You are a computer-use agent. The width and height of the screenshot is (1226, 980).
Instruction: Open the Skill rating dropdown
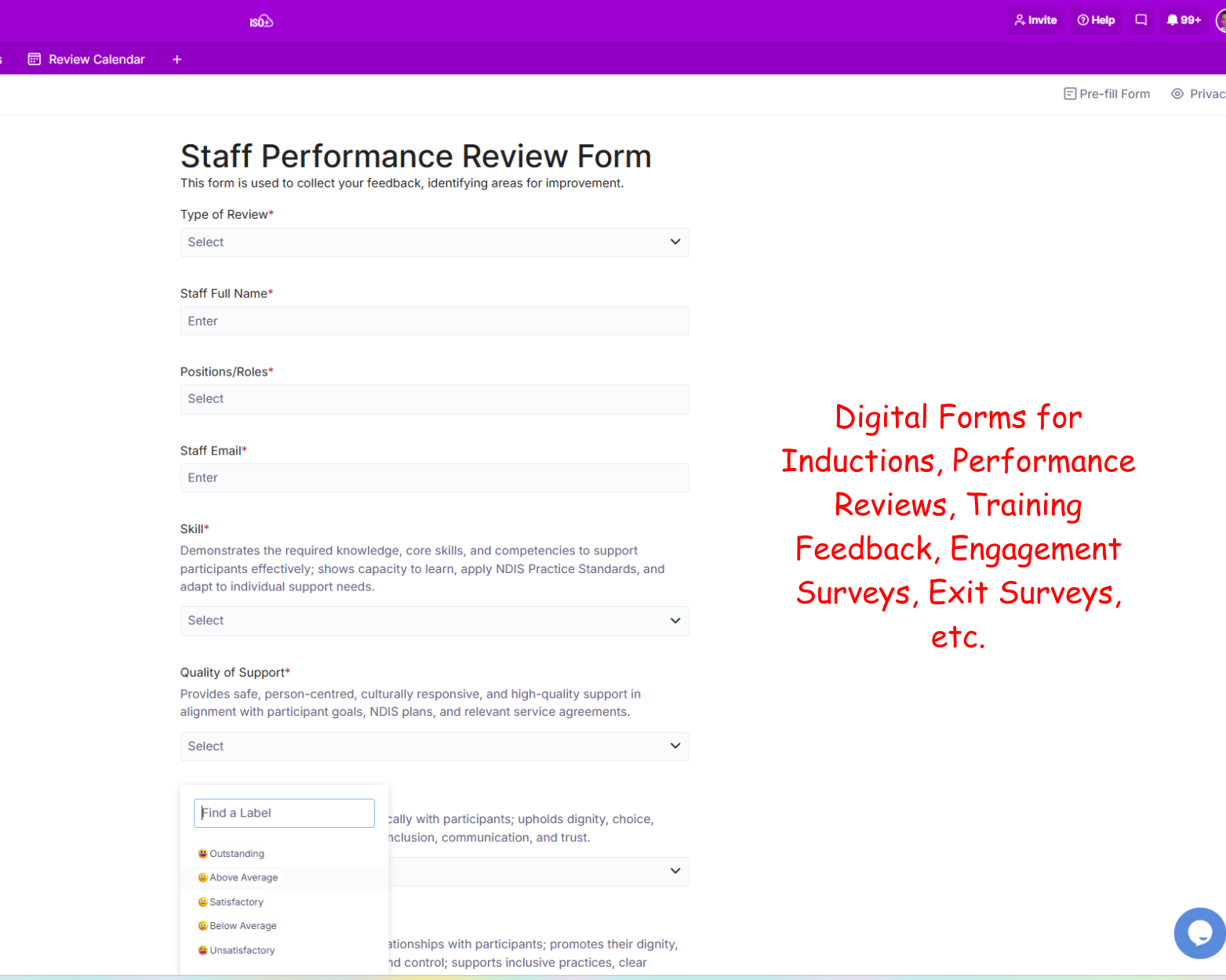point(435,621)
